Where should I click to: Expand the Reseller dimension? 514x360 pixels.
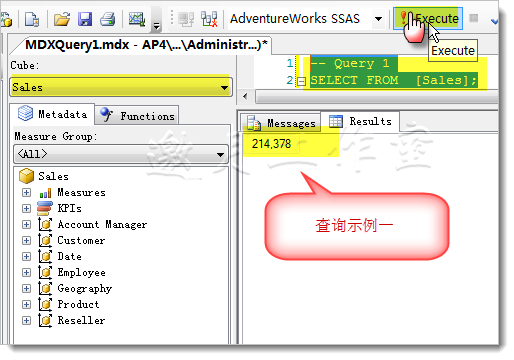(x=26, y=320)
